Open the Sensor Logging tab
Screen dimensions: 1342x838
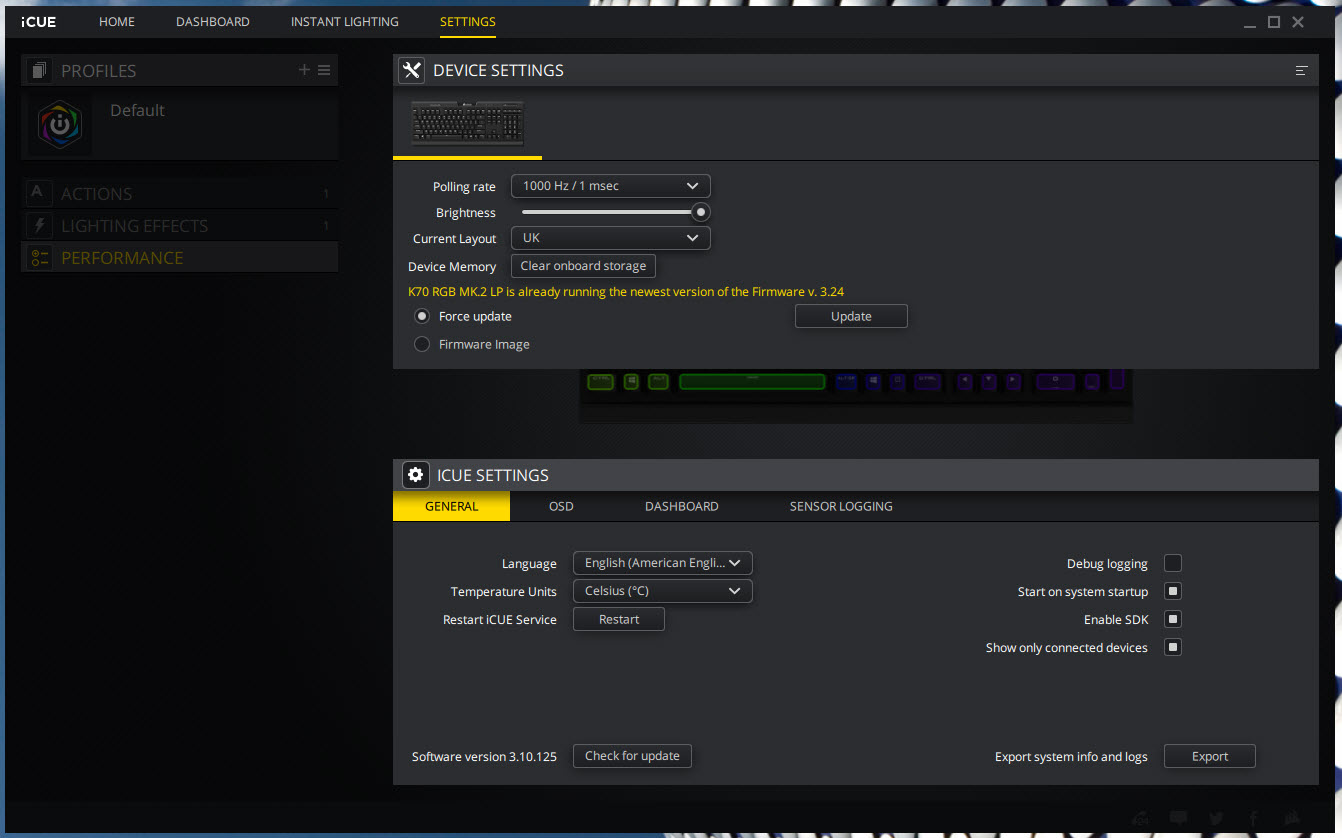coord(841,506)
